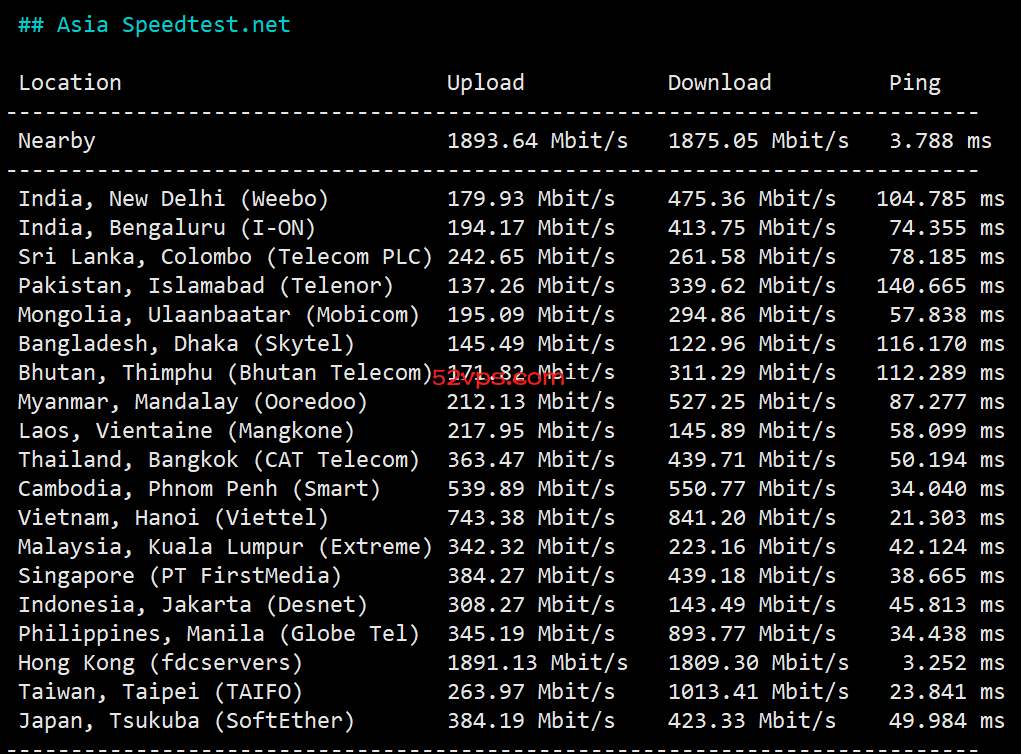1021x754 pixels.
Task: Select Phnom Penh upload 539.89 Mbit/s
Action: coord(531,489)
